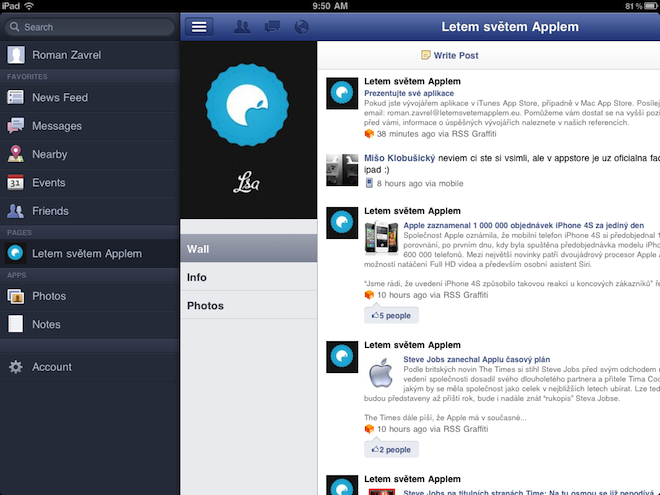Click page avatar on Prezentujte své aplikace post

[342, 93]
